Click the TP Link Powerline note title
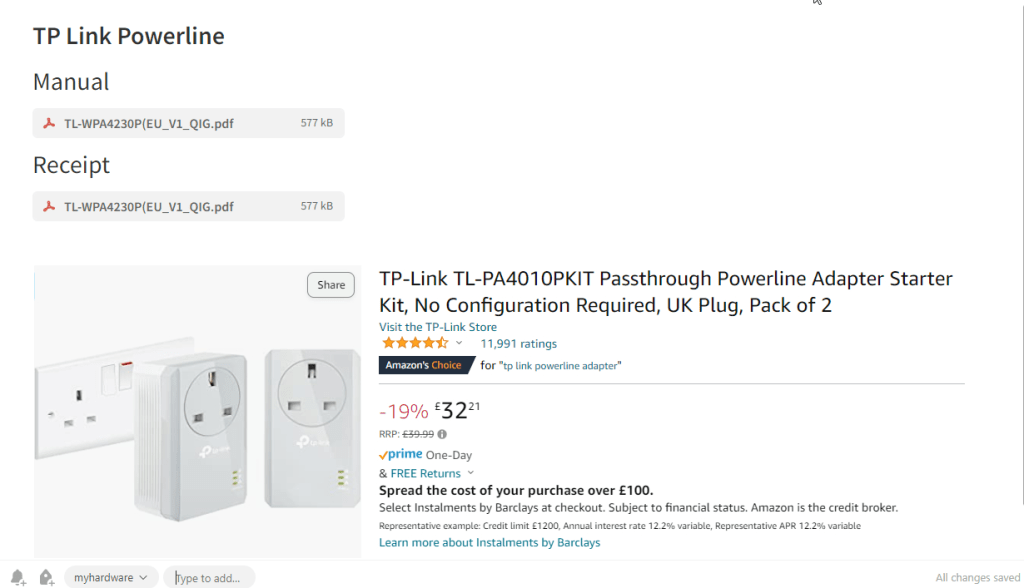This screenshot has height=588, width=1024. click(128, 36)
